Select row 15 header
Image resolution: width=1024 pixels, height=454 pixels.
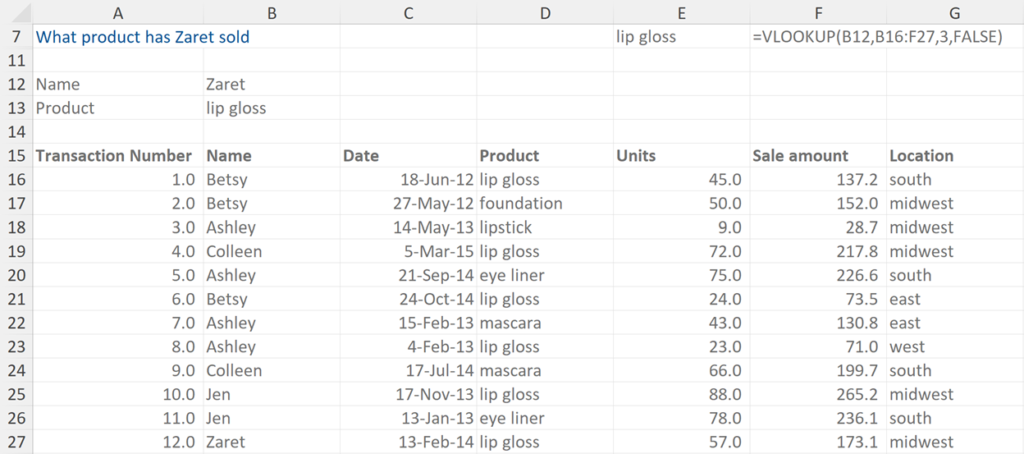pyautogui.click(x=15, y=156)
